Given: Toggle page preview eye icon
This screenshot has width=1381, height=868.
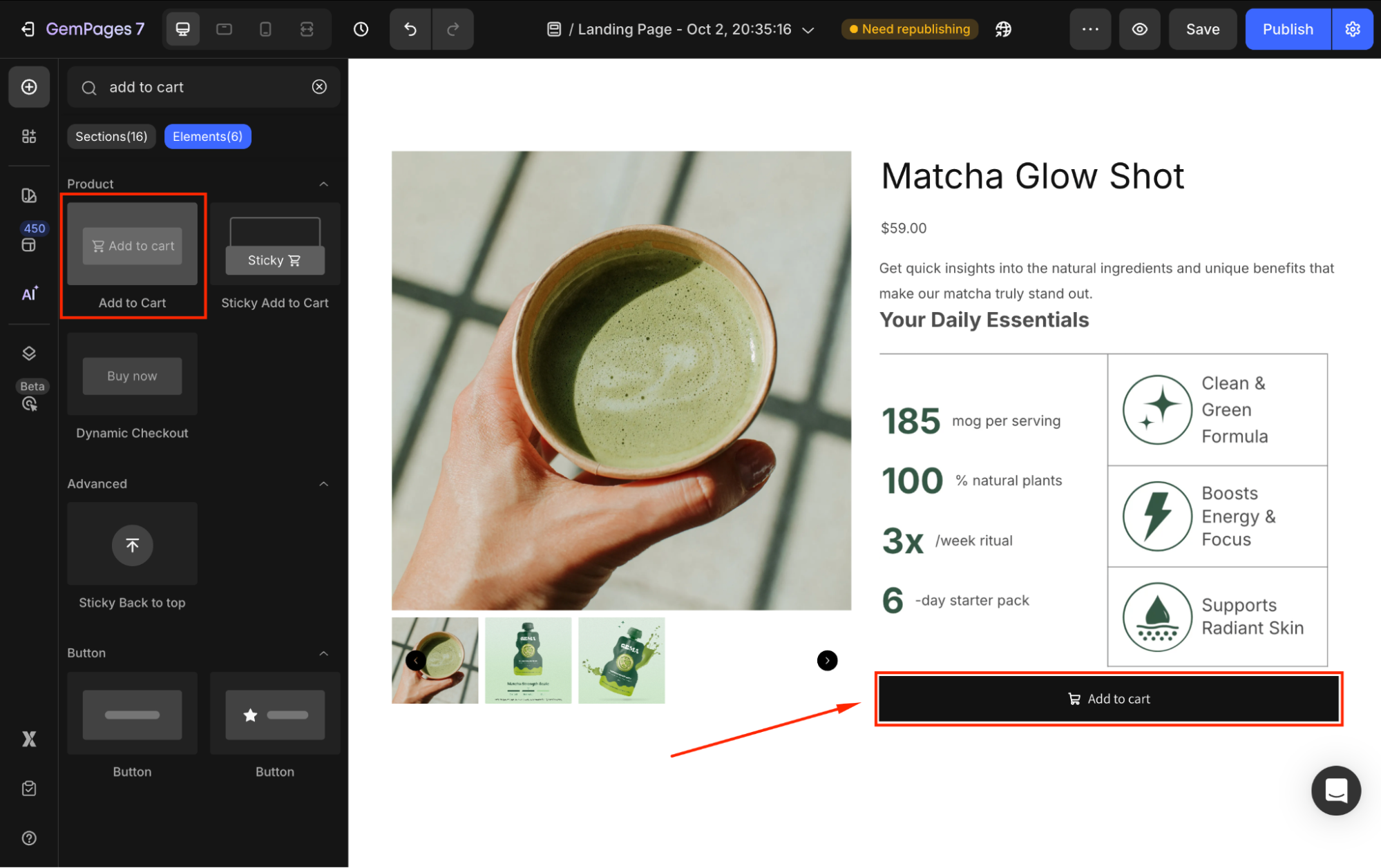Looking at the screenshot, I should tap(1139, 29).
